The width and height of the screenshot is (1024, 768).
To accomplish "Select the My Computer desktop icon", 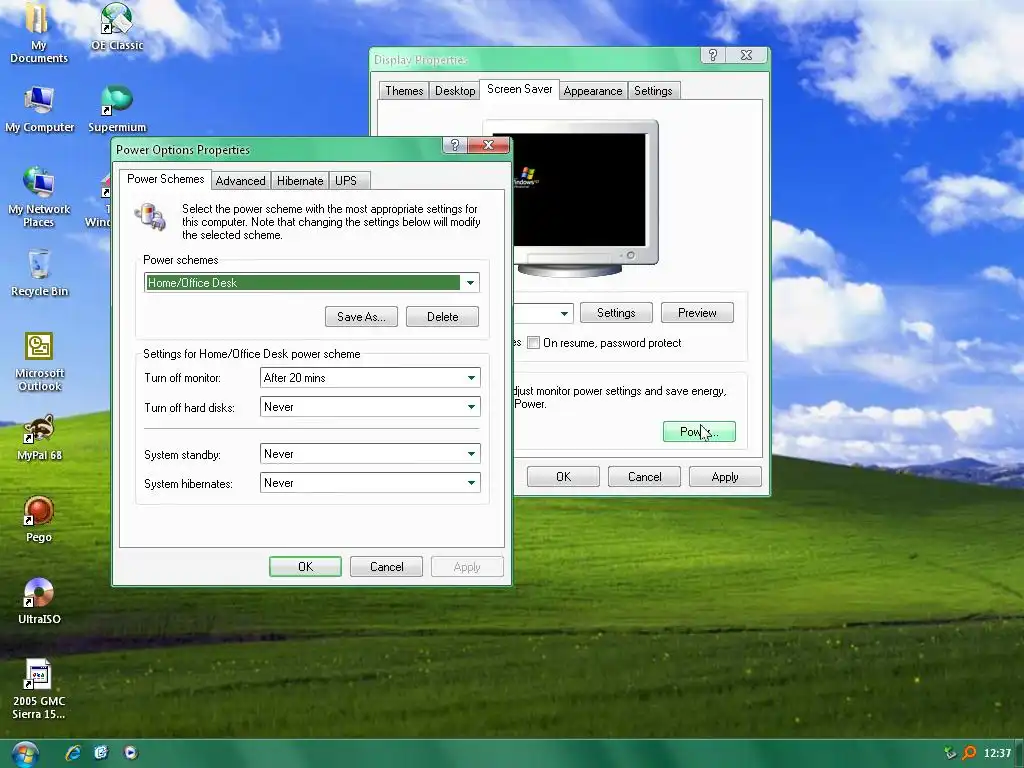I will [x=39, y=108].
